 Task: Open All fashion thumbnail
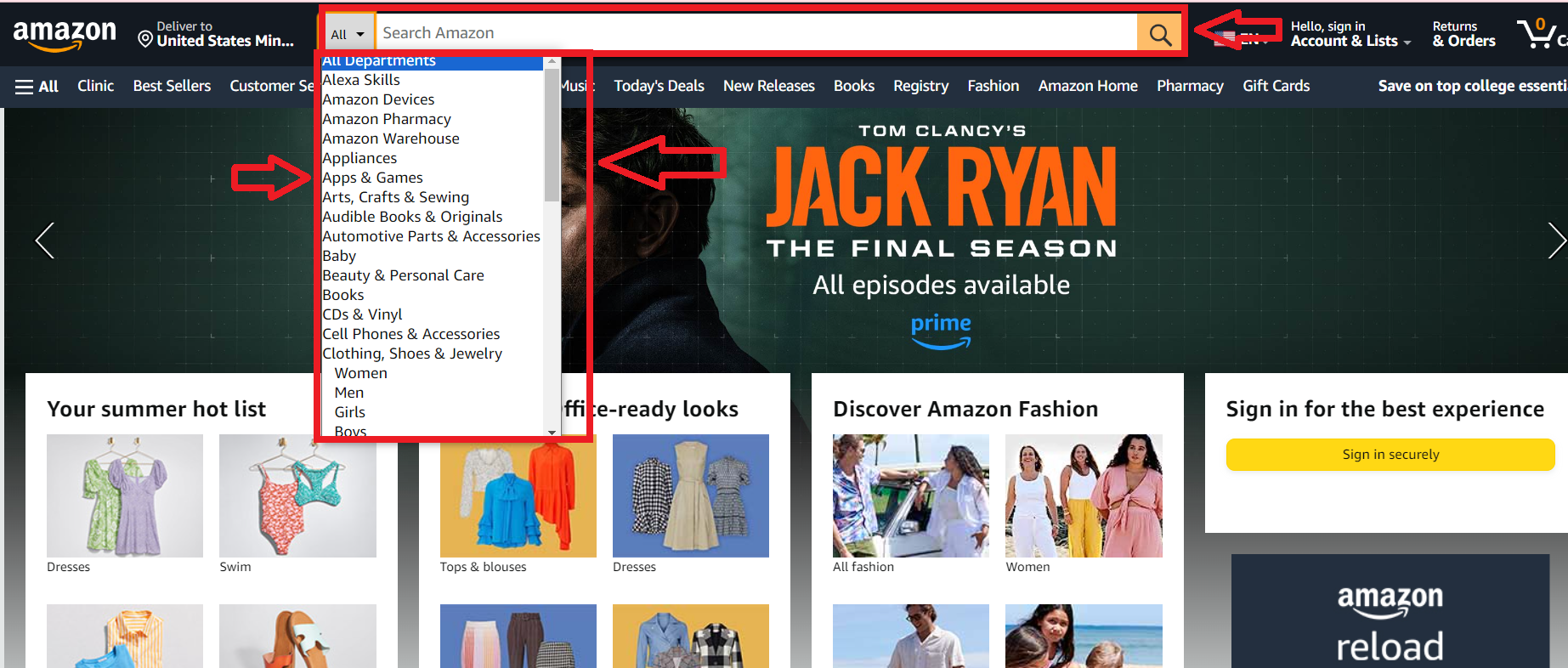[x=911, y=495]
